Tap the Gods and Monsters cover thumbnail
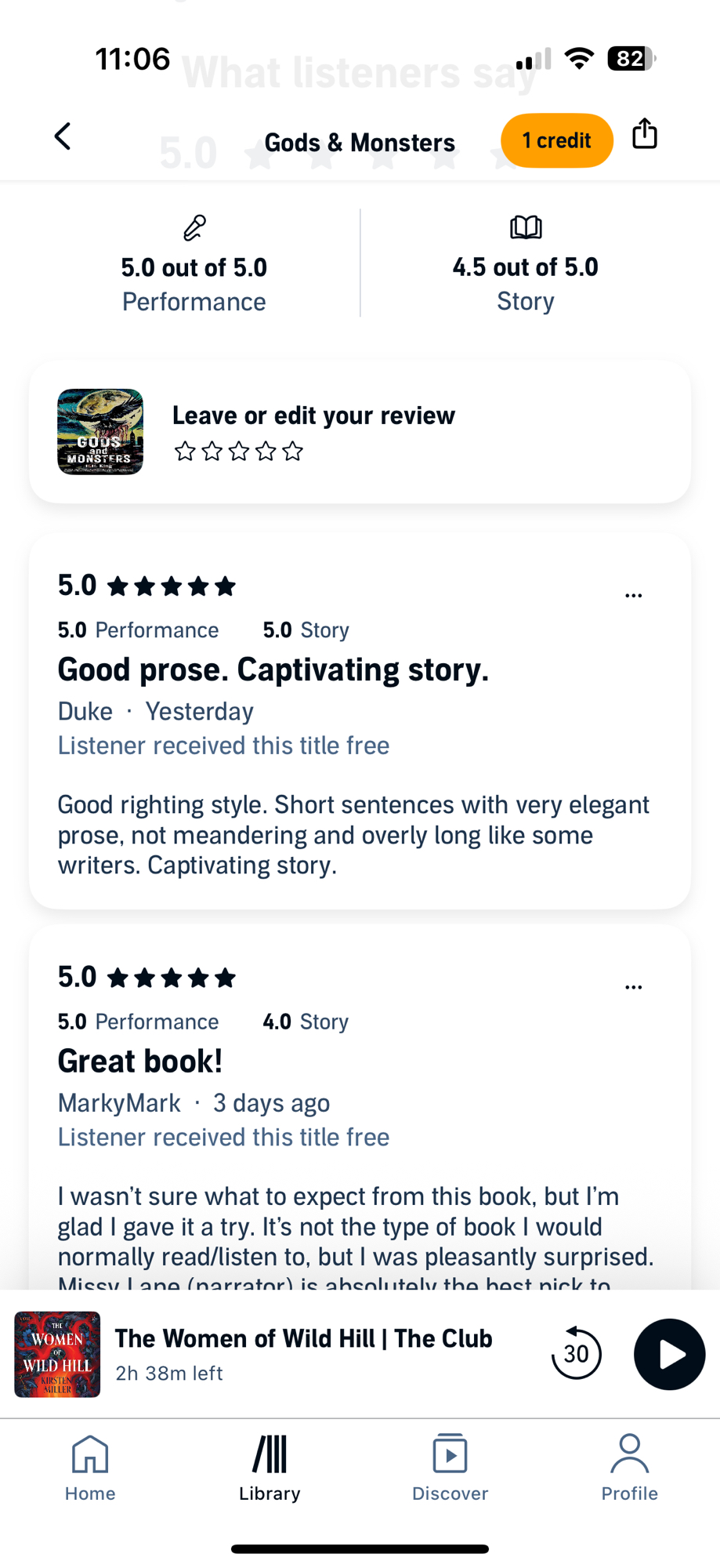Screen dimensions: 720x1568 coord(100,432)
